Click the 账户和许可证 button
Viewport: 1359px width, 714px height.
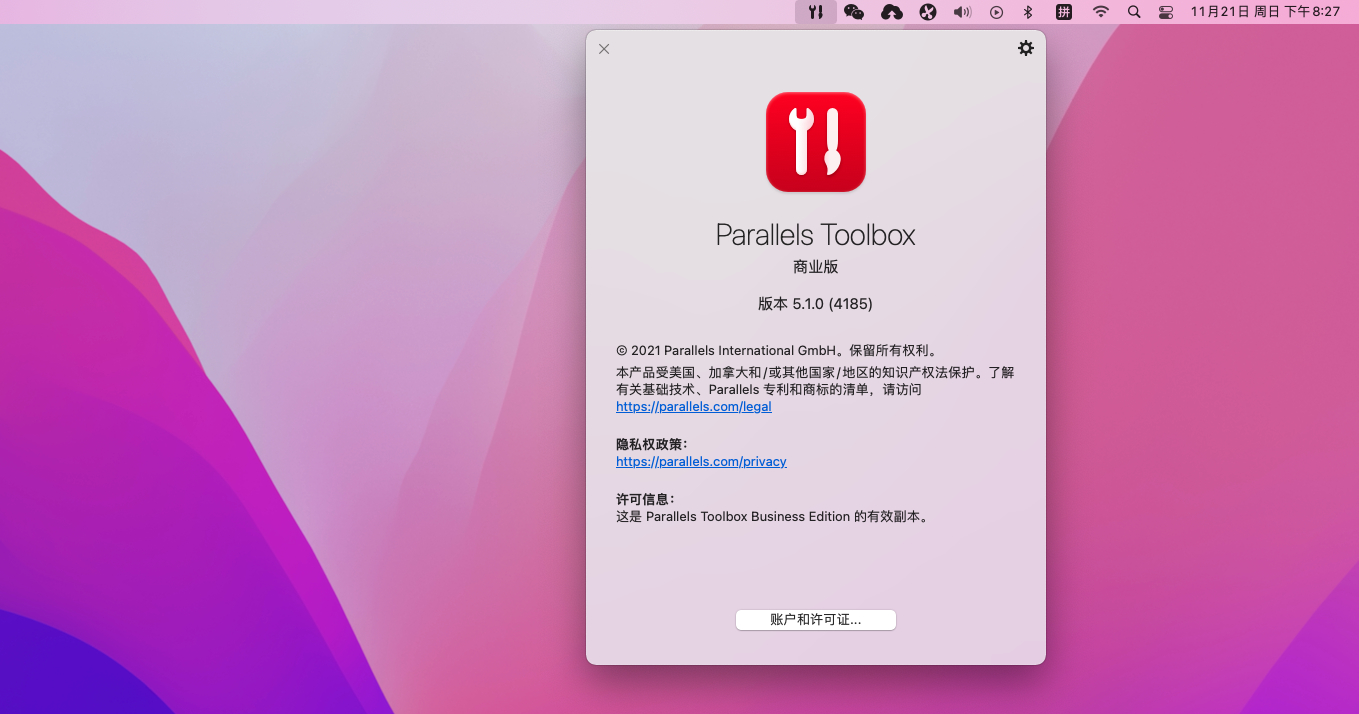click(x=815, y=619)
